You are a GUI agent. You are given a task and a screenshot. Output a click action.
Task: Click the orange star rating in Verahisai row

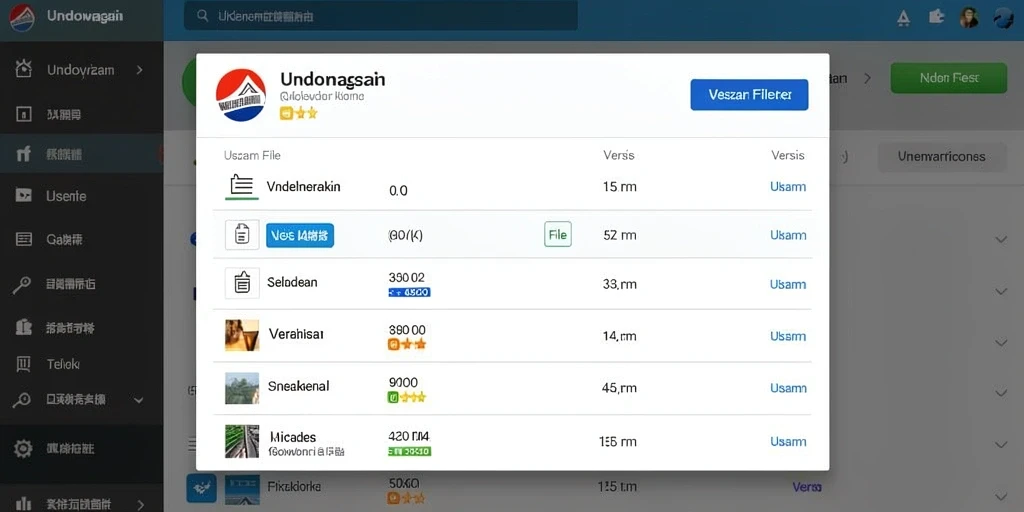point(407,344)
